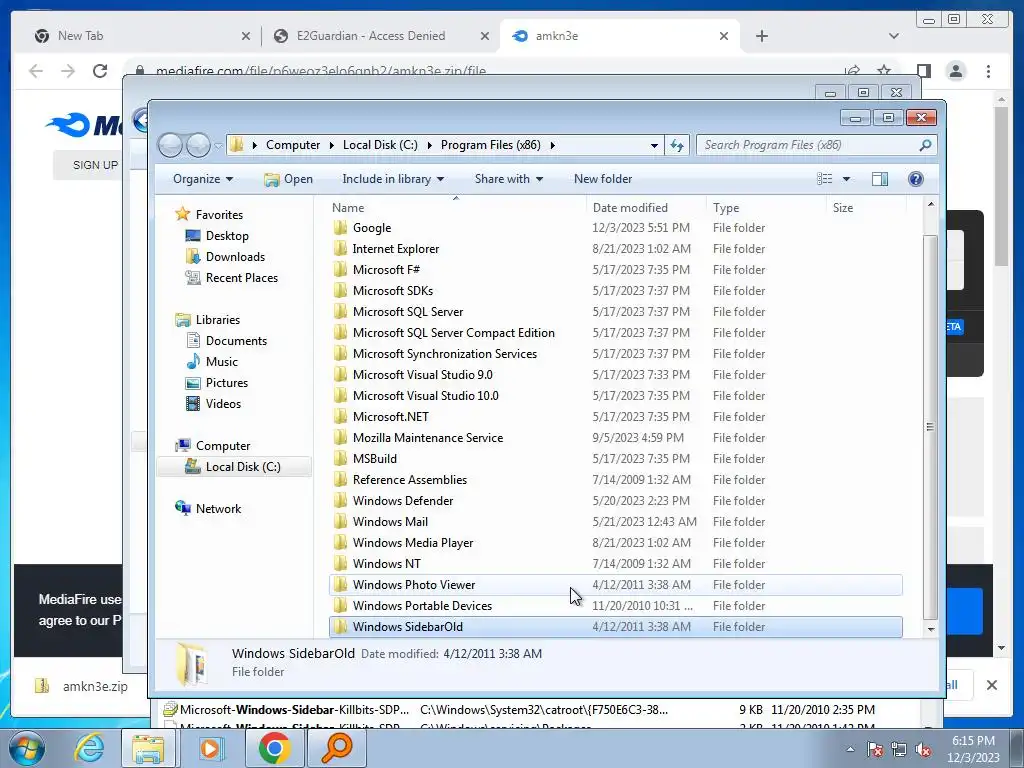Expand the Share with menu
This screenshot has height=768, width=1024.
(x=509, y=179)
